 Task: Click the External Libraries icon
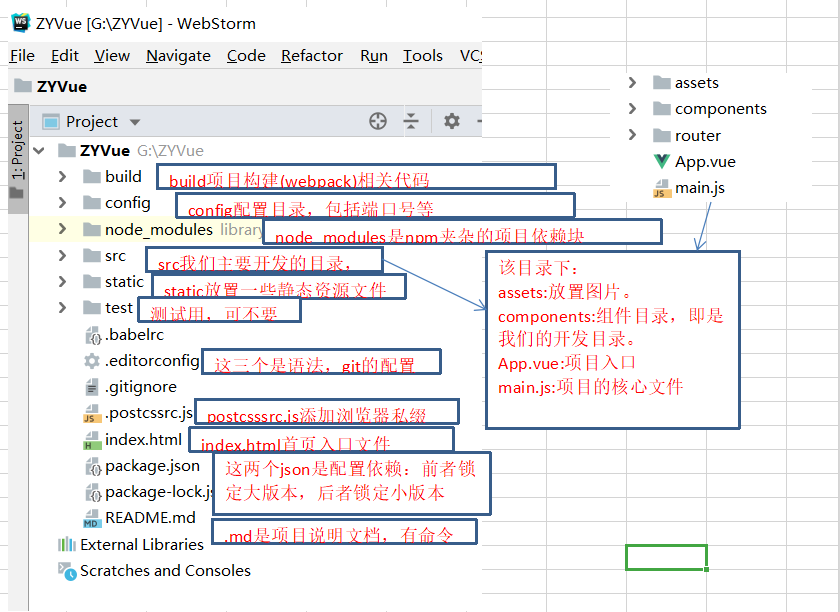pos(67,544)
